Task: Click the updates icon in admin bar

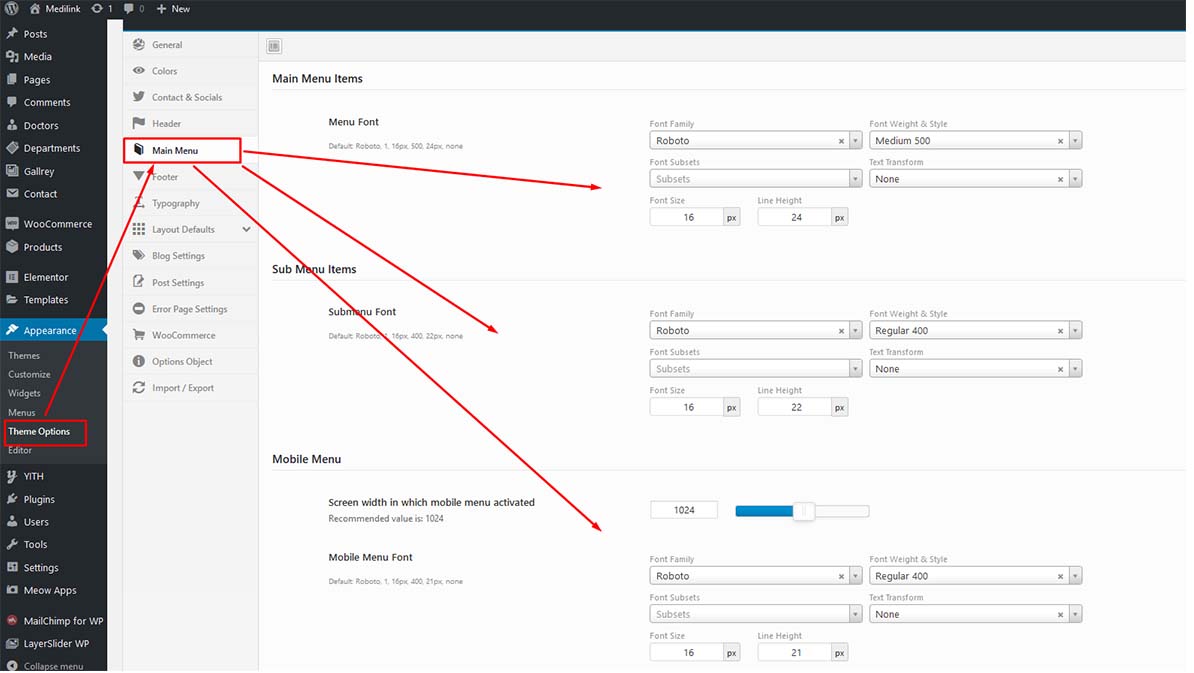Action: pos(97,8)
